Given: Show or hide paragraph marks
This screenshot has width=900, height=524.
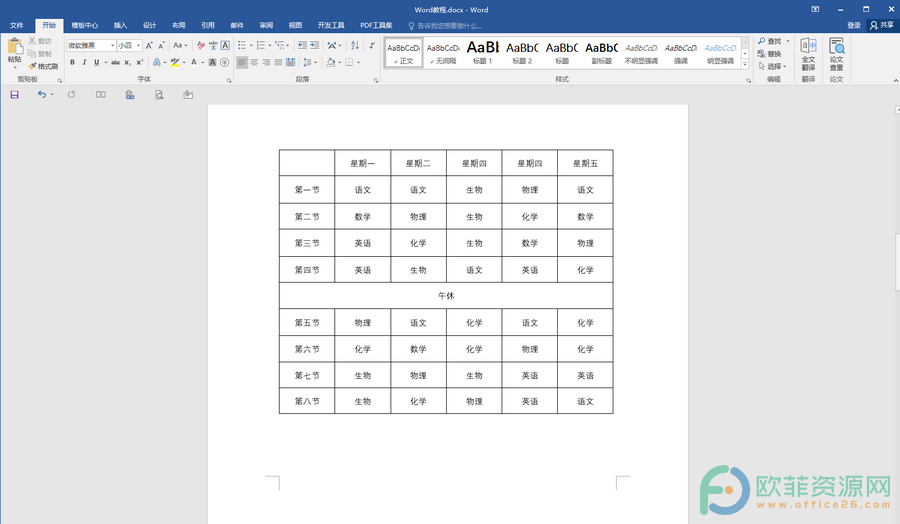Looking at the screenshot, I should tap(373, 45).
